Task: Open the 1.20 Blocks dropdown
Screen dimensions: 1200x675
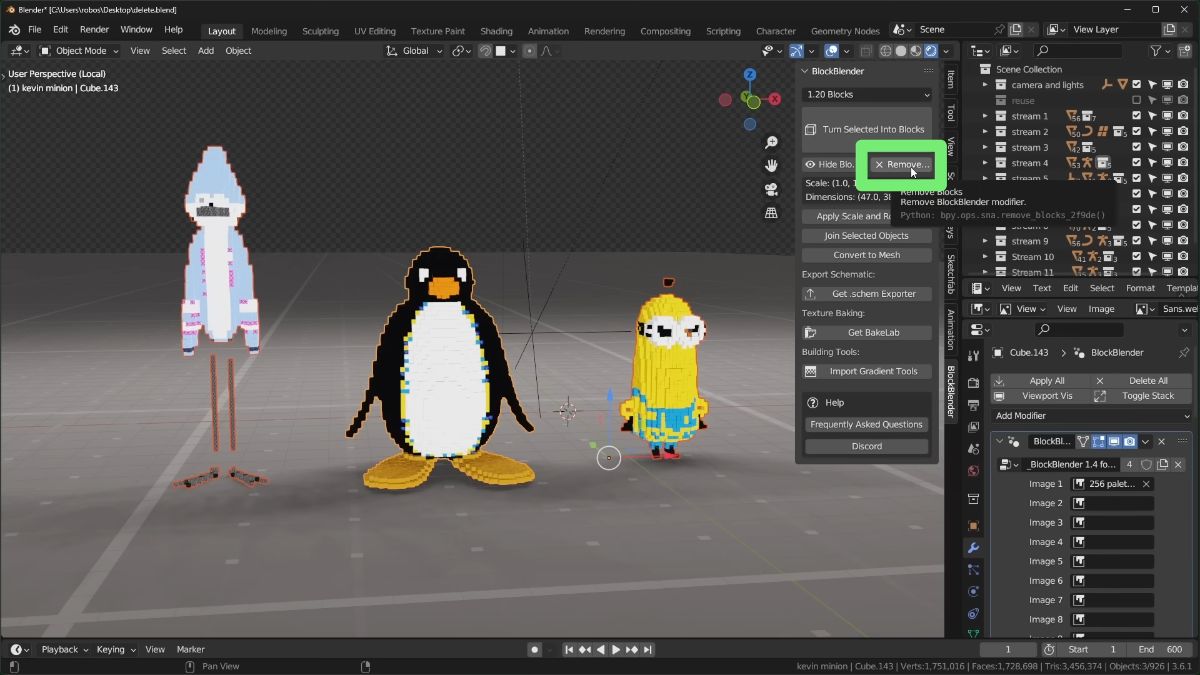Action: pyautogui.click(x=866, y=94)
